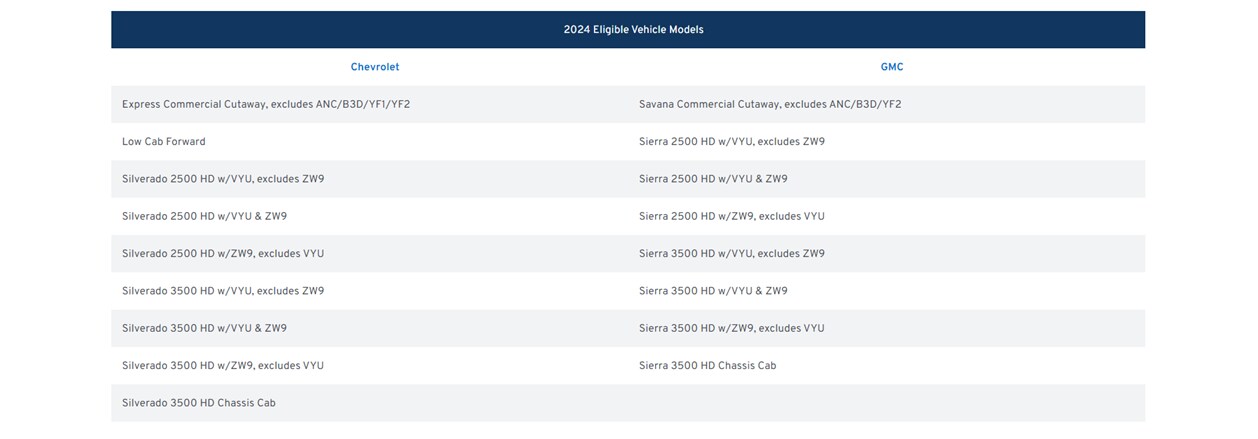Viewport: 1258px width, 439px height.
Task: Click Sierra 3500 HD Chassis Cab
Action: (708, 366)
